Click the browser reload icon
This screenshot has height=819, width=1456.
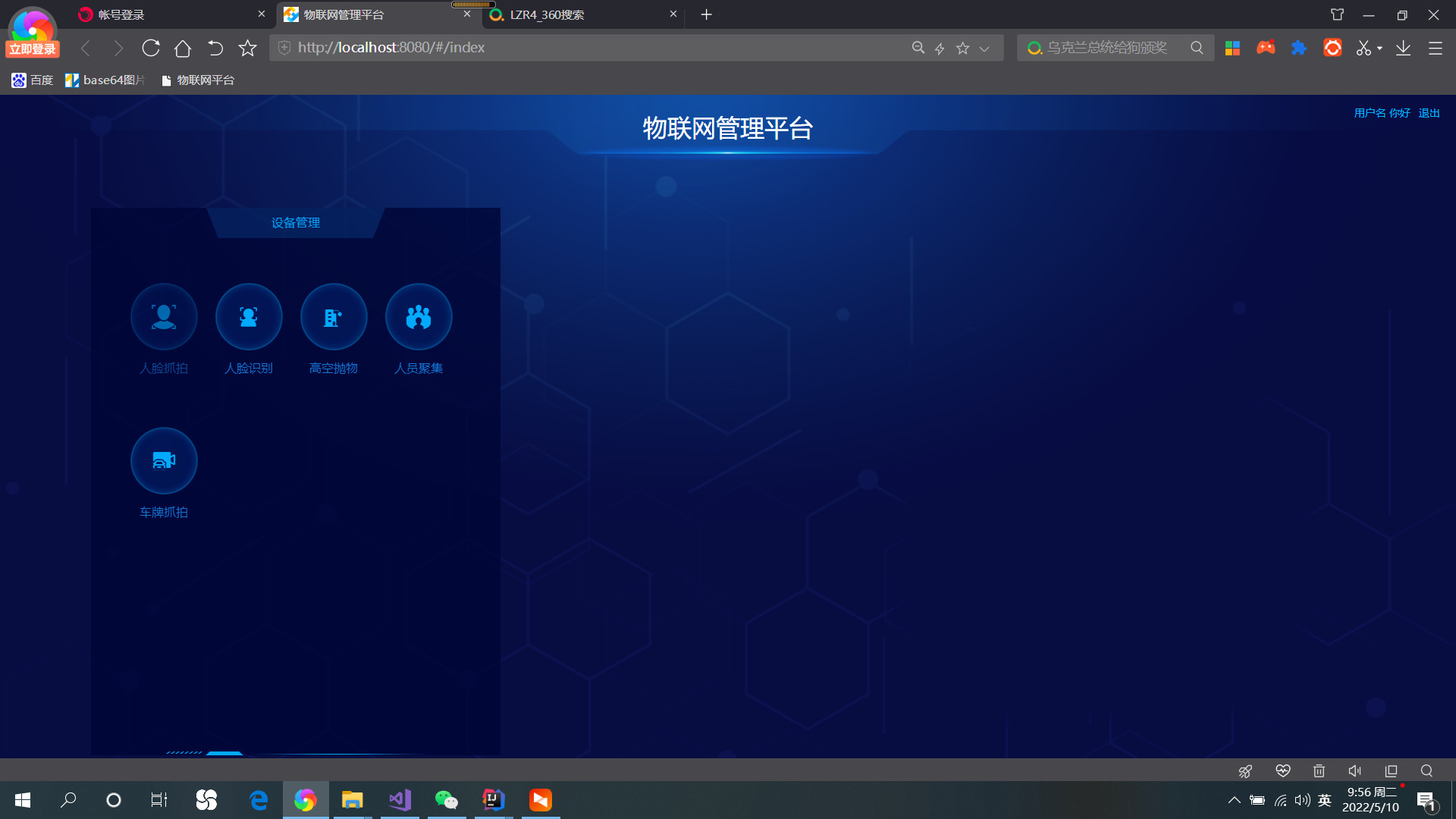[151, 48]
